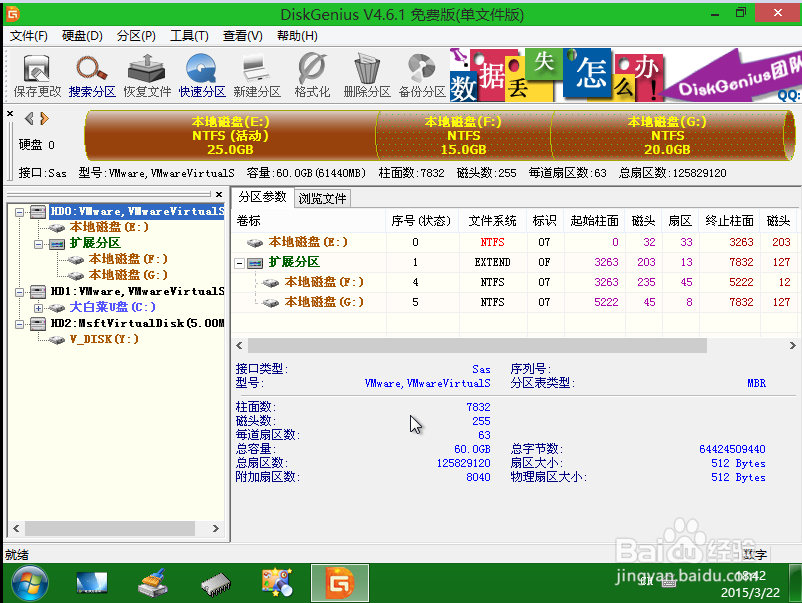Select 本地磁盘 (E:) in left tree
Image resolution: width=802 pixels, height=603 pixels.
coord(109,227)
